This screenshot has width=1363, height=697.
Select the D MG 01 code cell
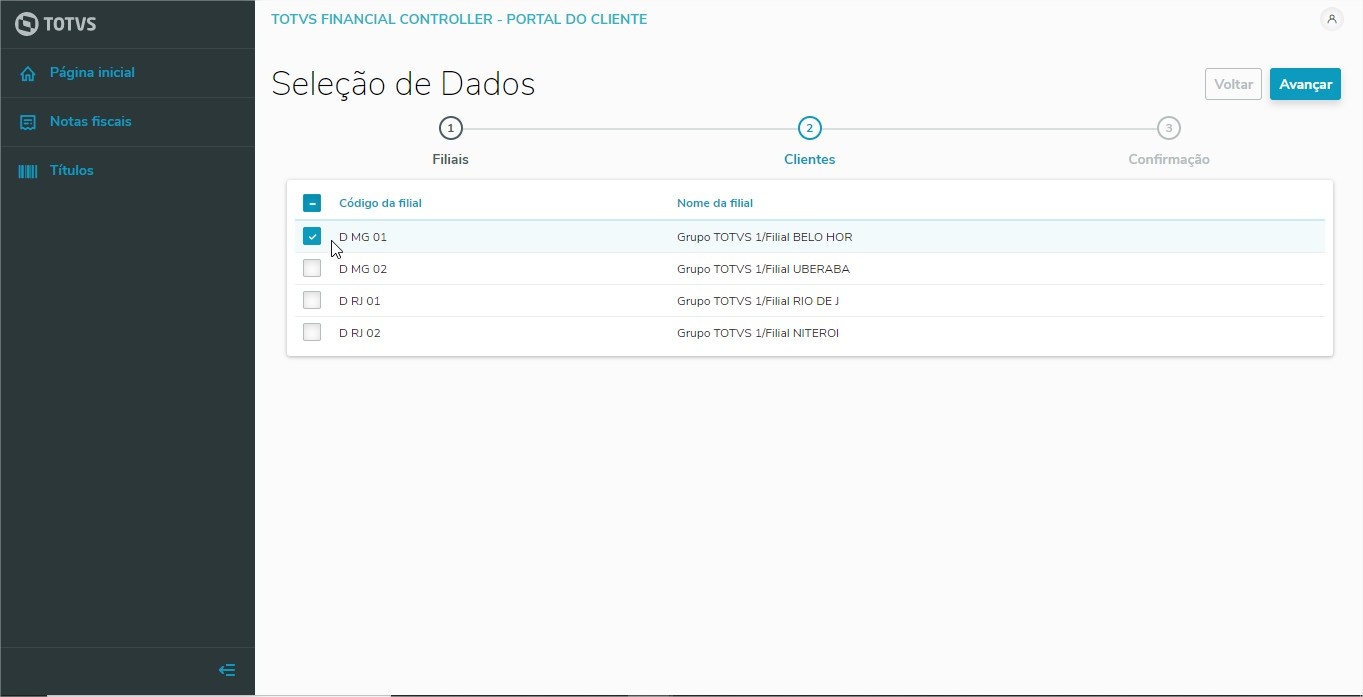pos(363,237)
